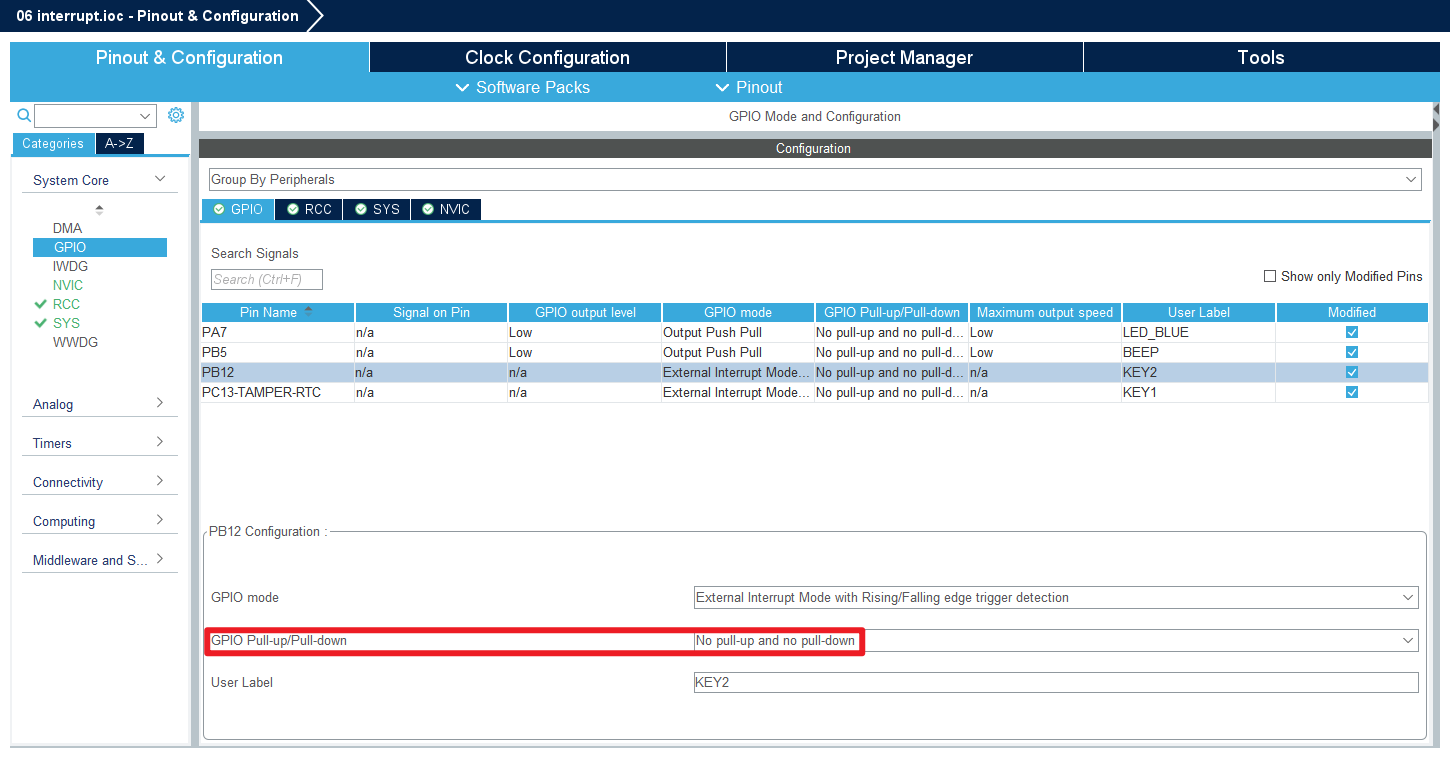The height and width of the screenshot is (758, 1450).
Task: Switch to Project Manager tab
Action: (x=904, y=57)
